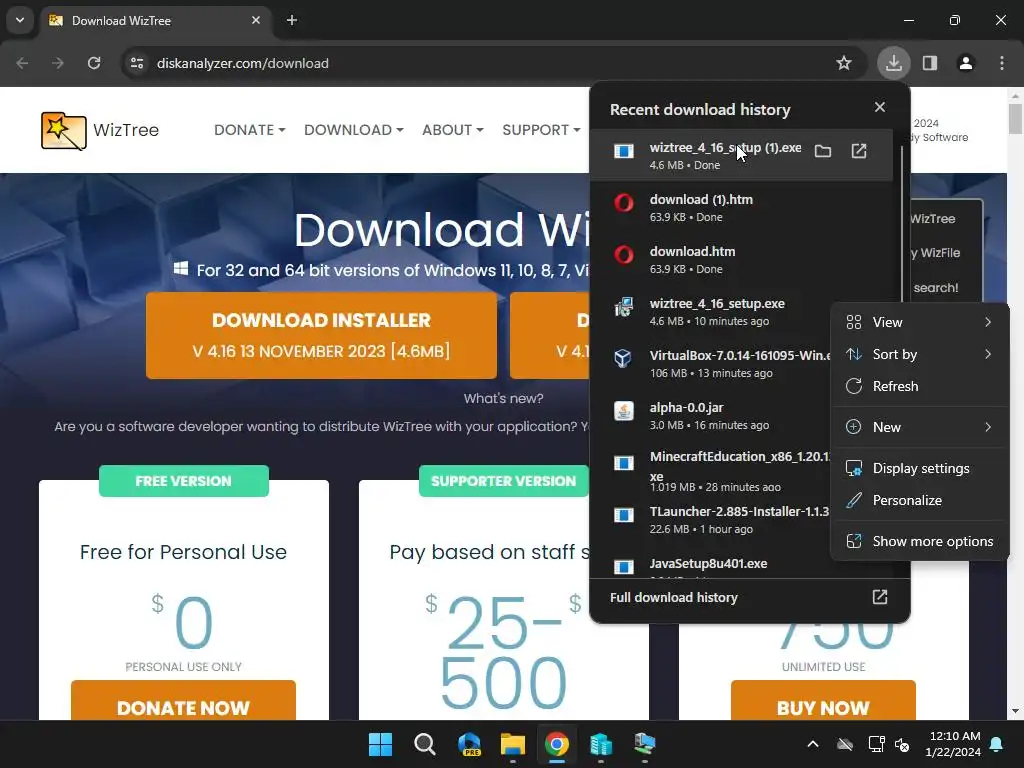The width and height of the screenshot is (1024, 768).
Task: Click the DONATE NOW button
Action: (x=184, y=701)
